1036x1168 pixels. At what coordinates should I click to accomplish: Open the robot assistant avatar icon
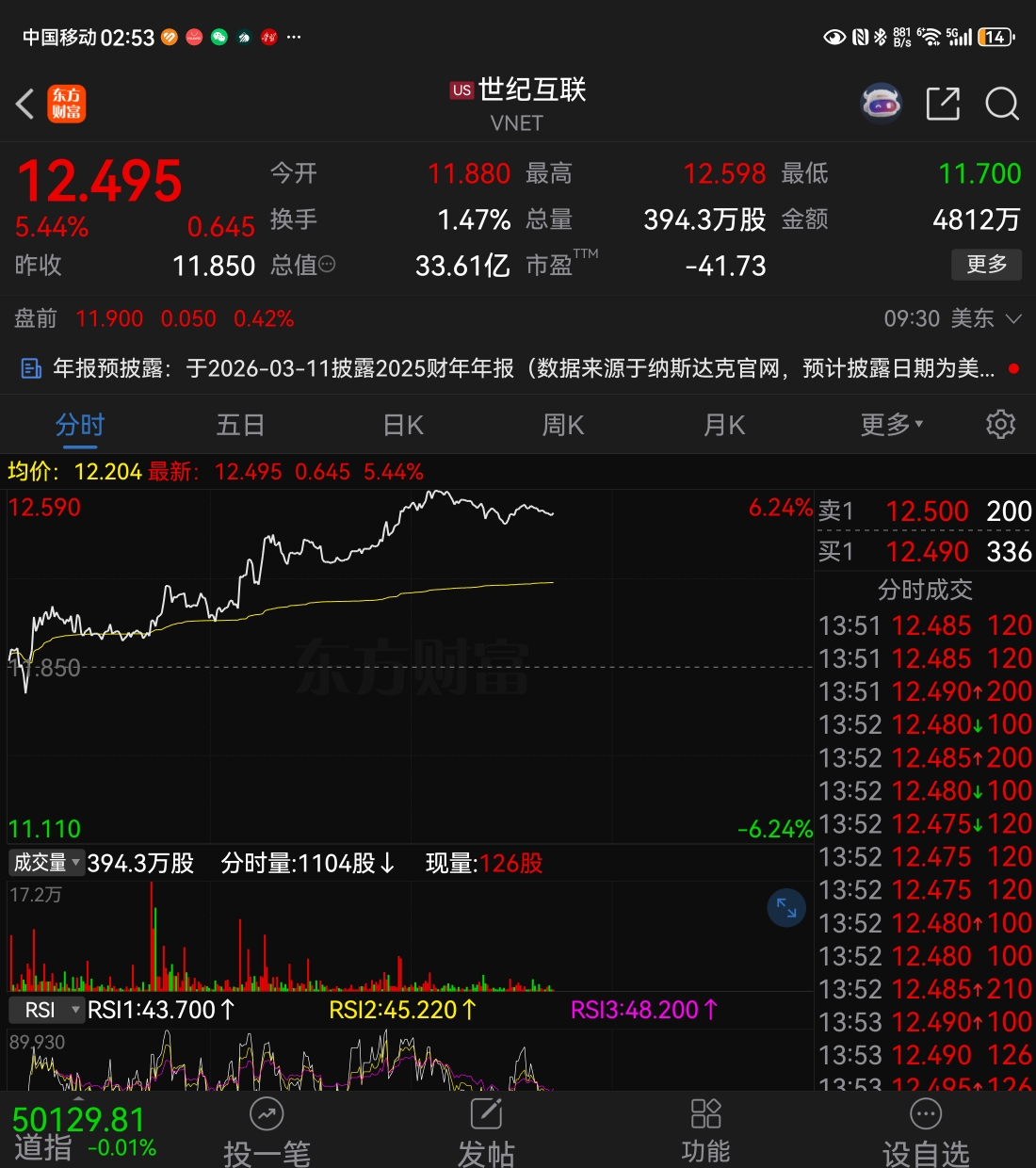pyautogui.click(x=882, y=104)
